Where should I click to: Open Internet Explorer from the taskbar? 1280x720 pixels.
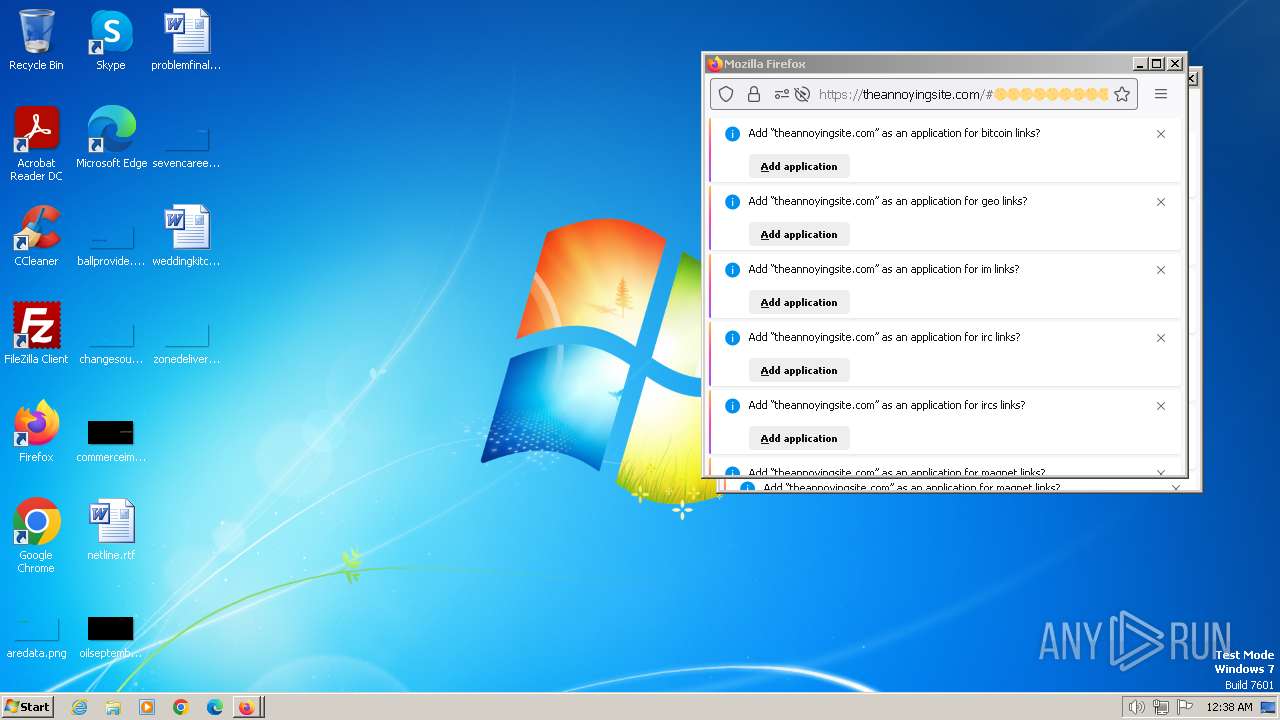click(79, 707)
